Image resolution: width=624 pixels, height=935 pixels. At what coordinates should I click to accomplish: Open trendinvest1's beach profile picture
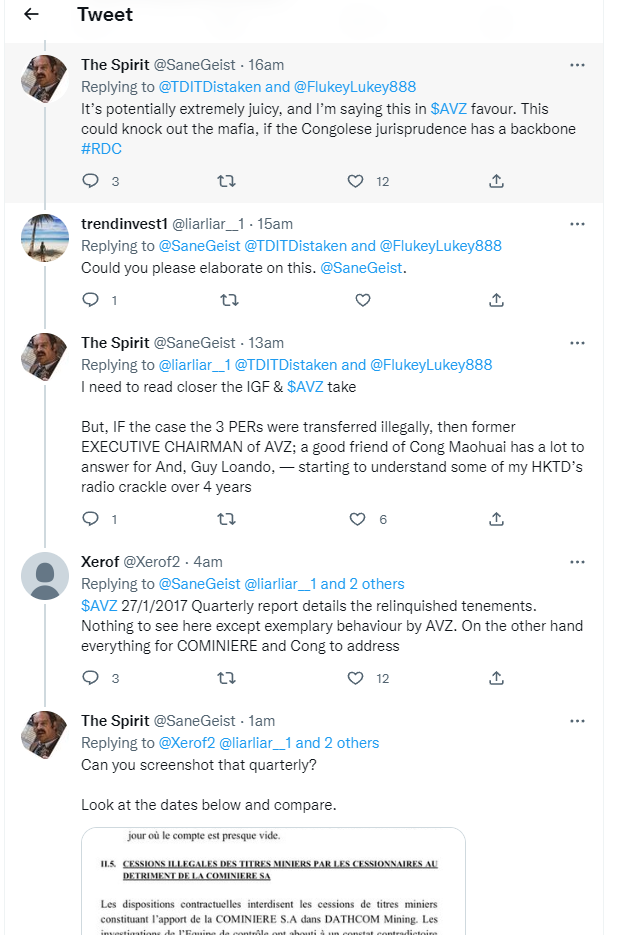pos(45,237)
